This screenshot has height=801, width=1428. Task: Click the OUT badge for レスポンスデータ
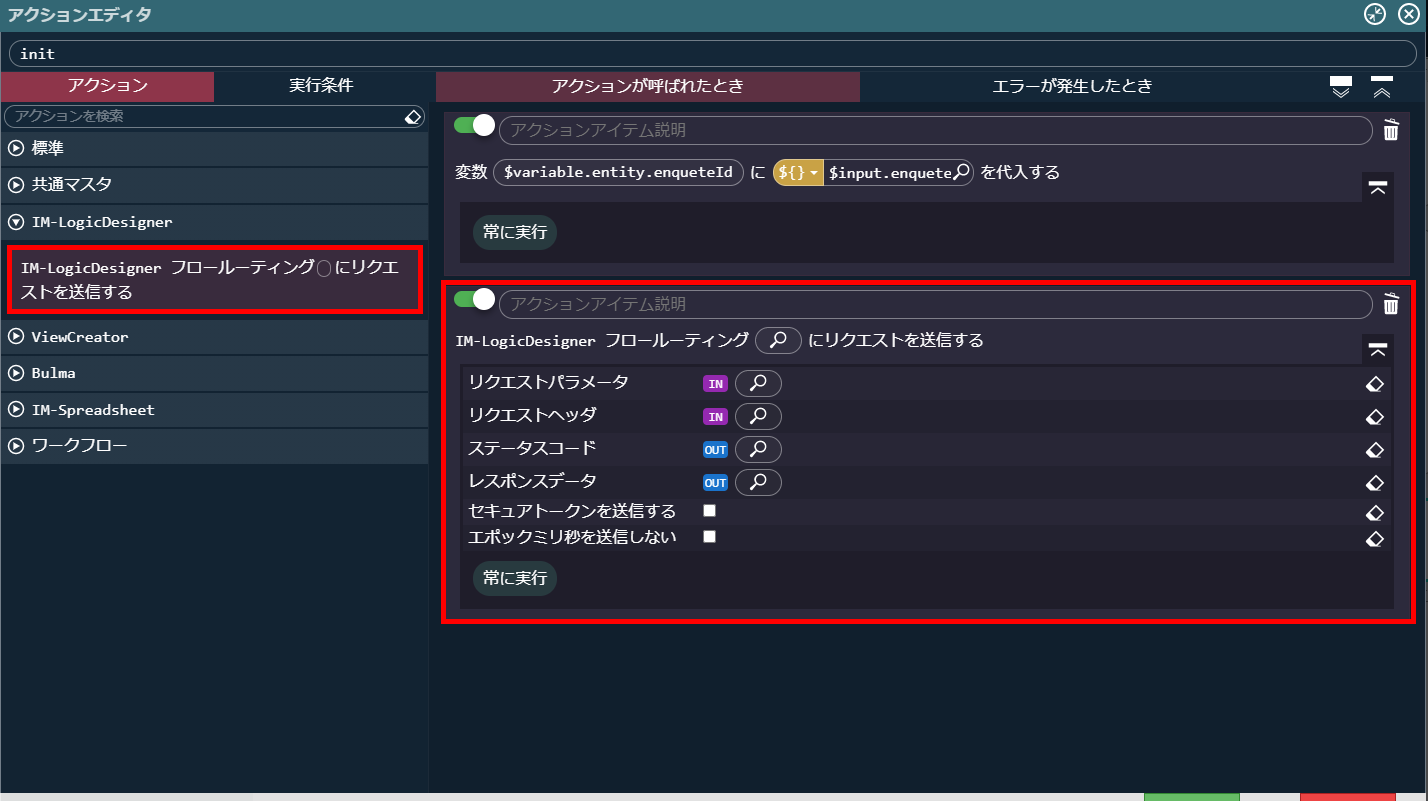coord(715,483)
